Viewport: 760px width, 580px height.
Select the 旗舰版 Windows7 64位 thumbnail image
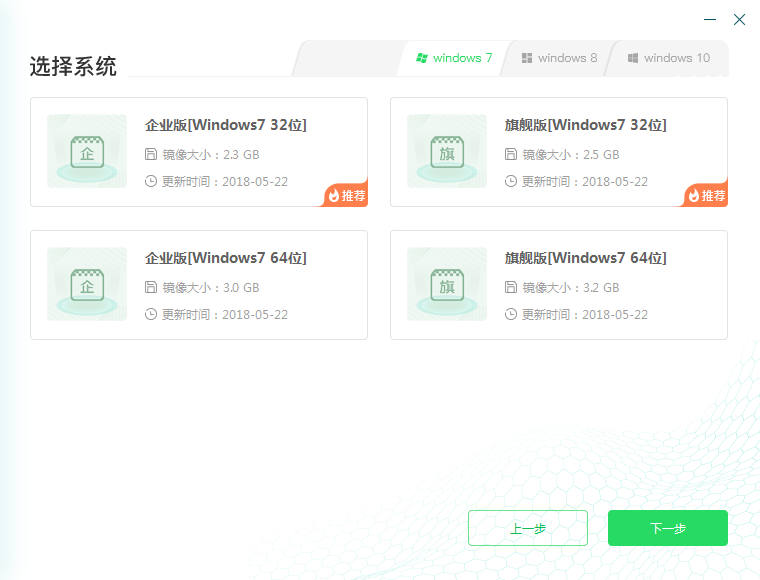(447, 284)
